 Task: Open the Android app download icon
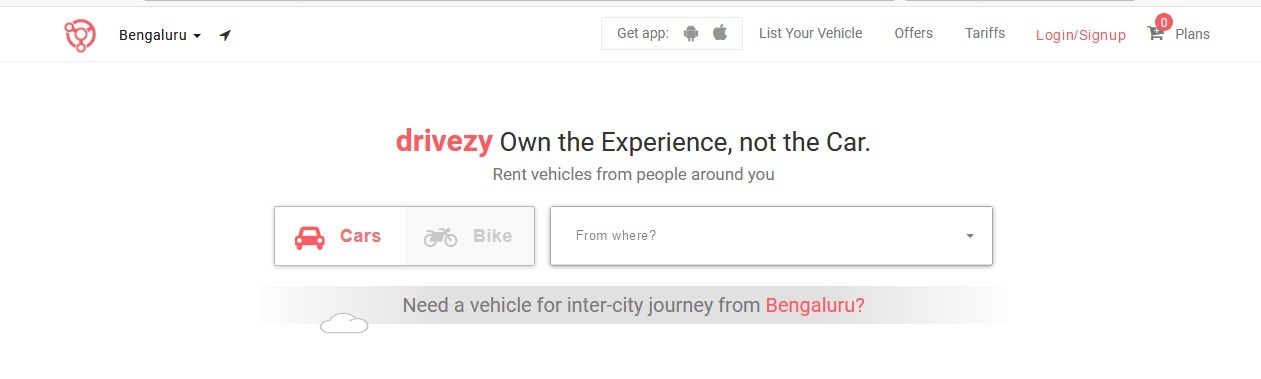(x=690, y=33)
